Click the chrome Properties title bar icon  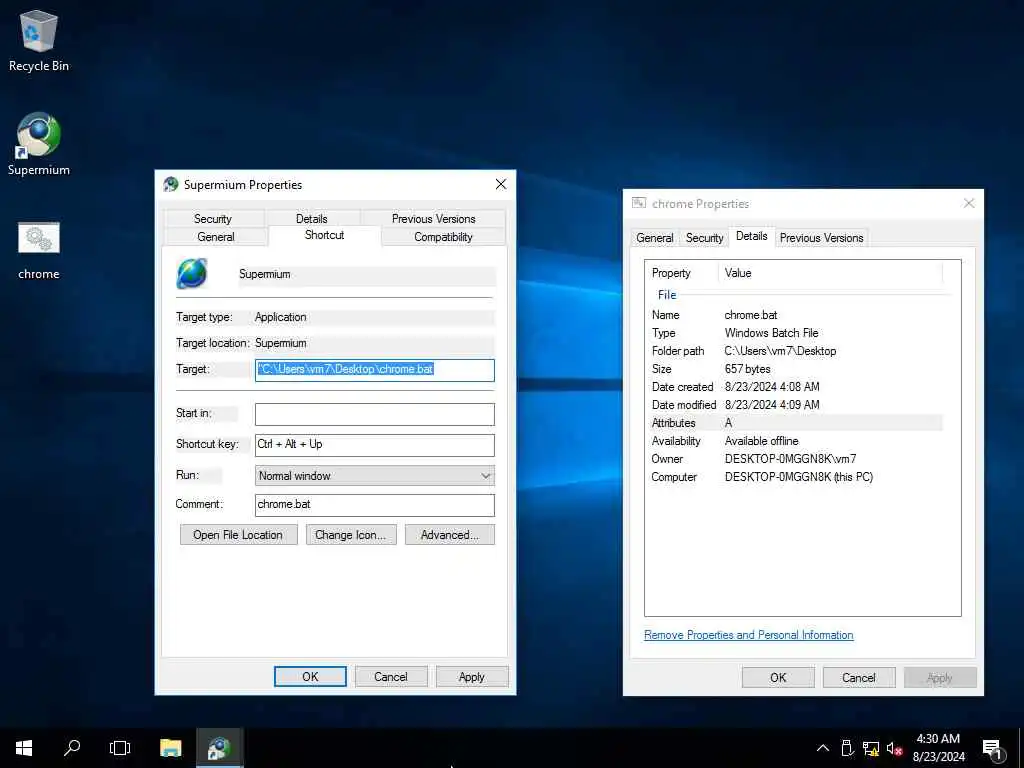pyautogui.click(x=639, y=203)
